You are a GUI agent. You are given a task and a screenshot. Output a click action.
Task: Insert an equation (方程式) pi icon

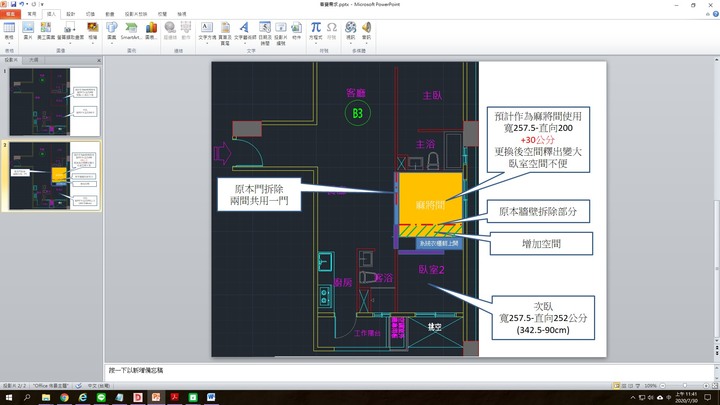(315, 28)
